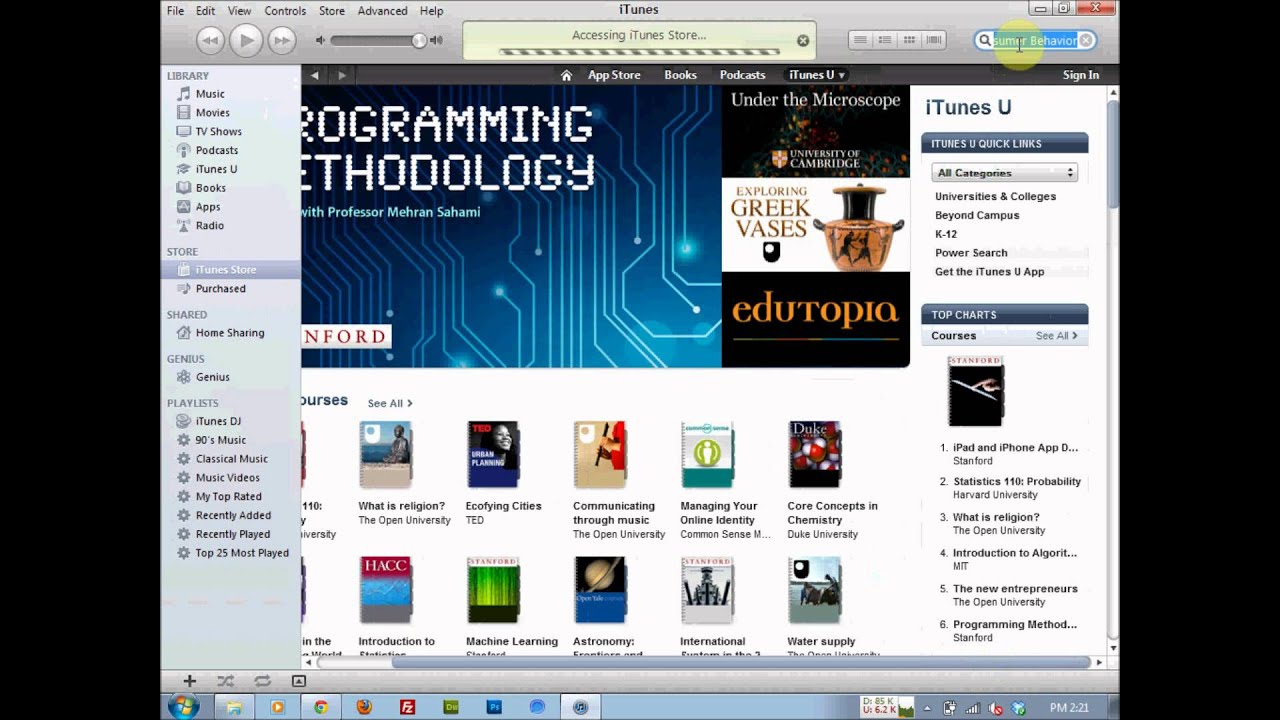The width and height of the screenshot is (1280, 720).
Task: Switch to grid view
Action: point(909,40)
